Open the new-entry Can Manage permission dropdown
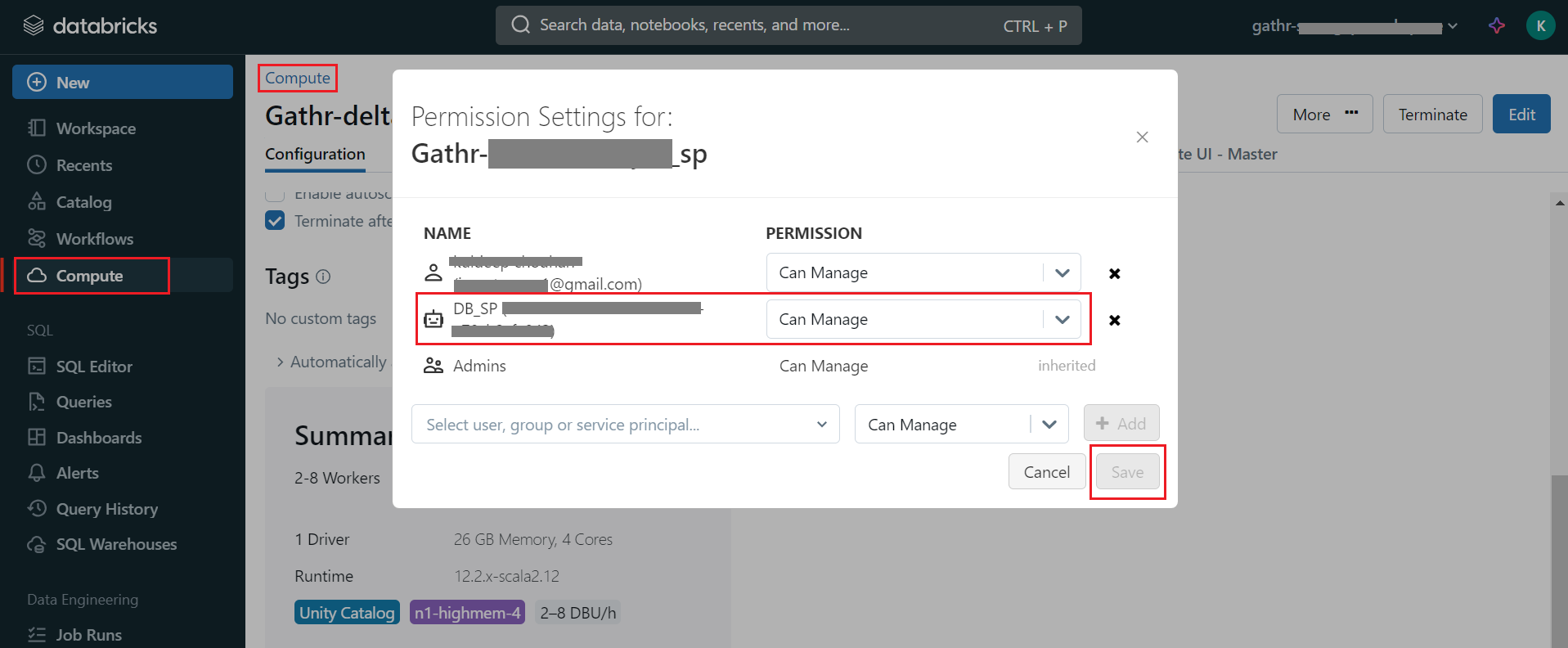The height and width of the screenshot is (648, 1568). coord(962,424)
